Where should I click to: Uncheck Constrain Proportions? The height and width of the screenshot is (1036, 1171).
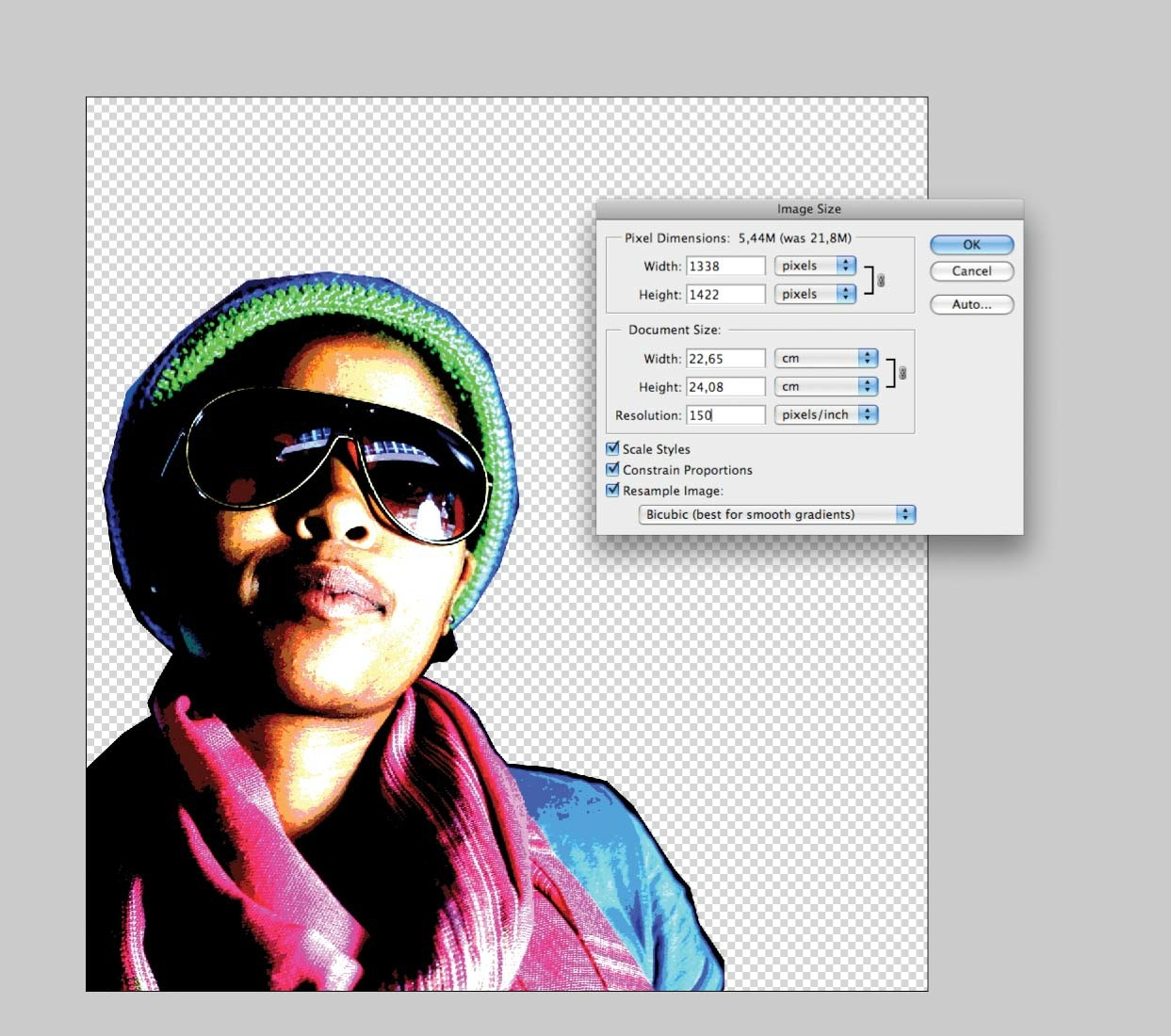point(612,469)
